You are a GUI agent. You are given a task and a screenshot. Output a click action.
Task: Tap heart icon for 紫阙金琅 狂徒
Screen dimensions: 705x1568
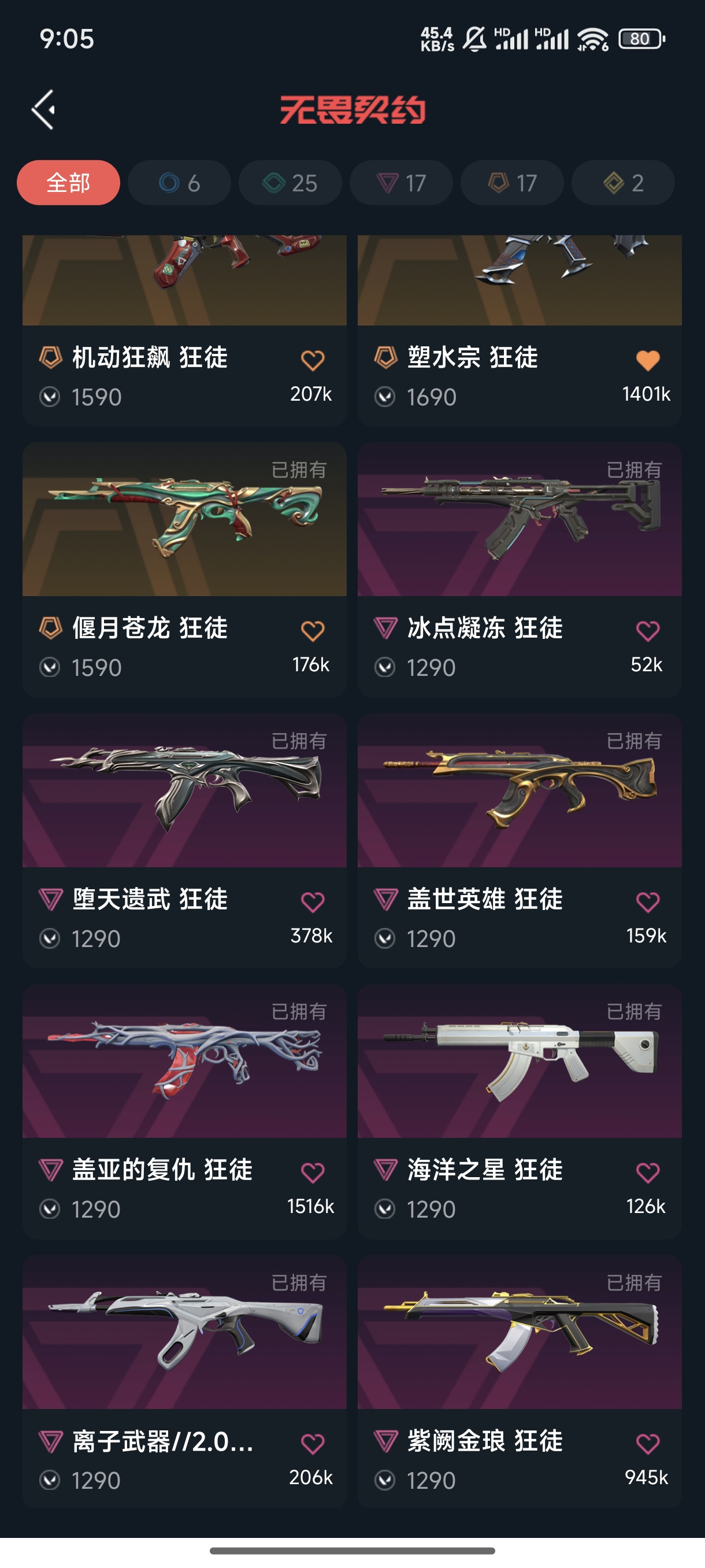[x=648, y=1443]
